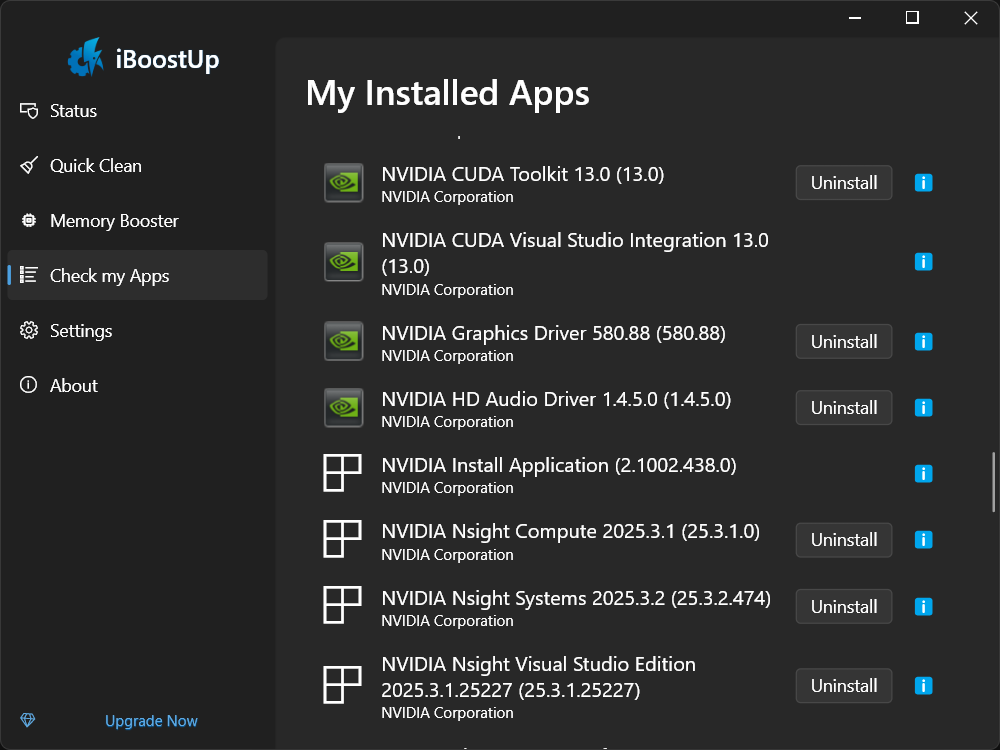Click the Nsight Visual Studio Edition placeholder icon
The height and width of the screenshot is (750, 1000).
point(342,685)
